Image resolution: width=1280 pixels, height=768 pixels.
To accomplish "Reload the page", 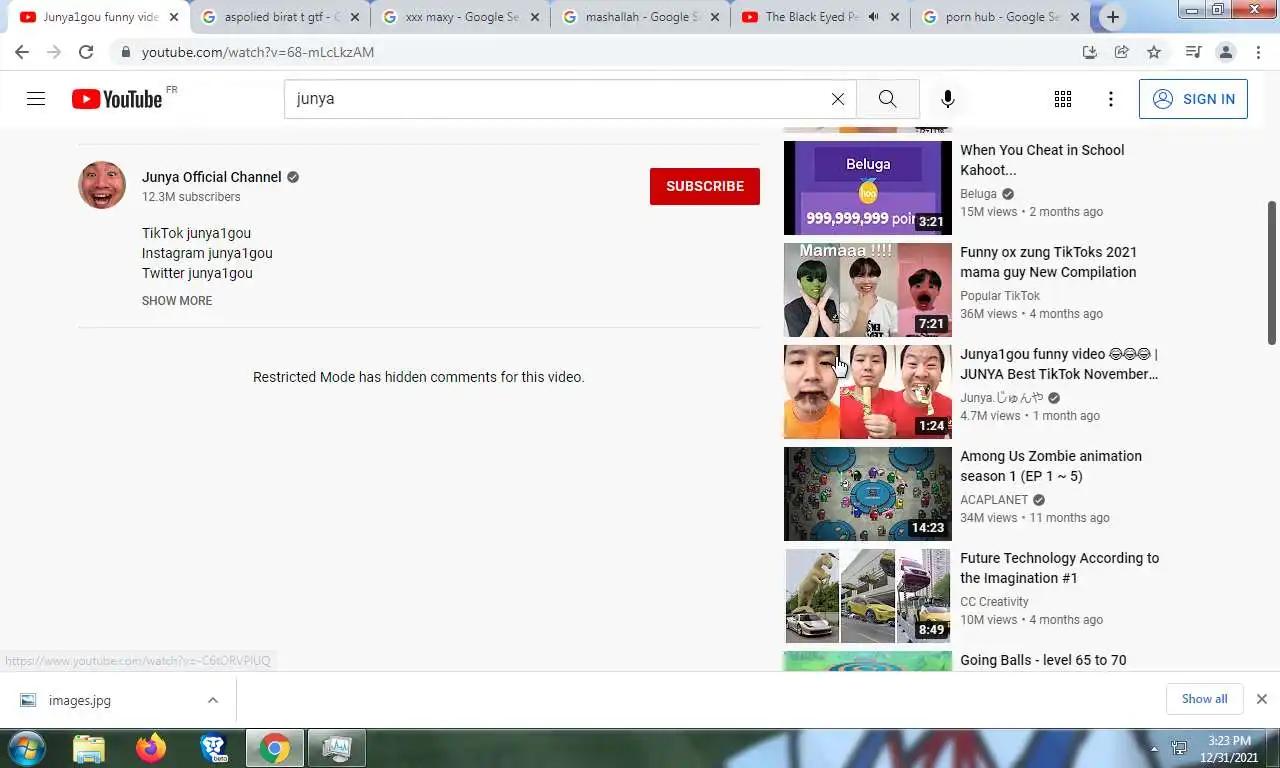I will coord(86,52).
